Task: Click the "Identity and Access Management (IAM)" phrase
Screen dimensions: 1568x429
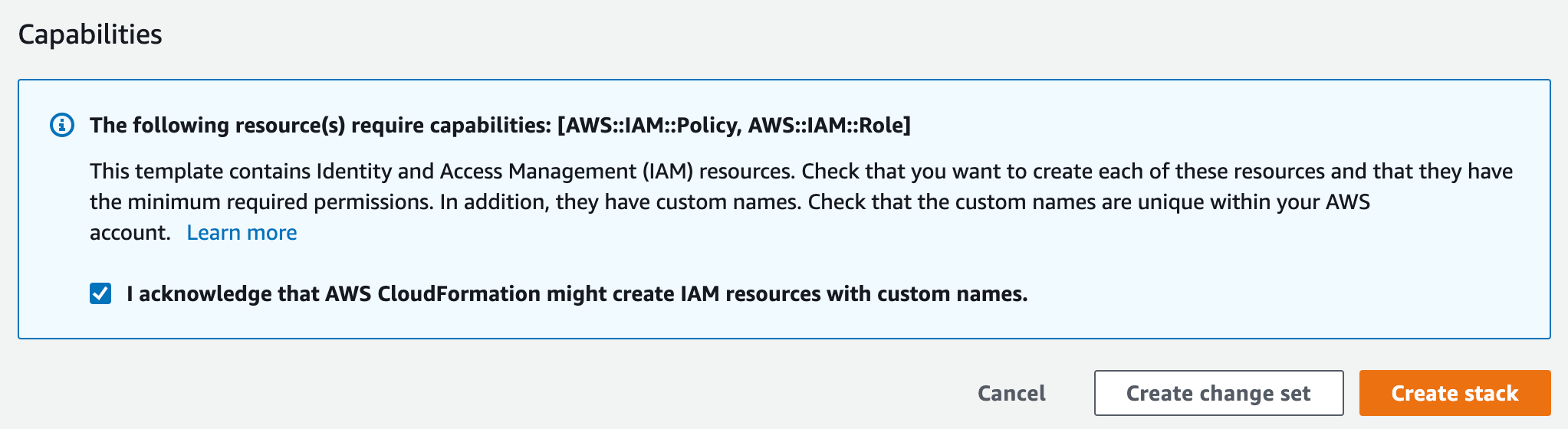Action: coord(505,171)
